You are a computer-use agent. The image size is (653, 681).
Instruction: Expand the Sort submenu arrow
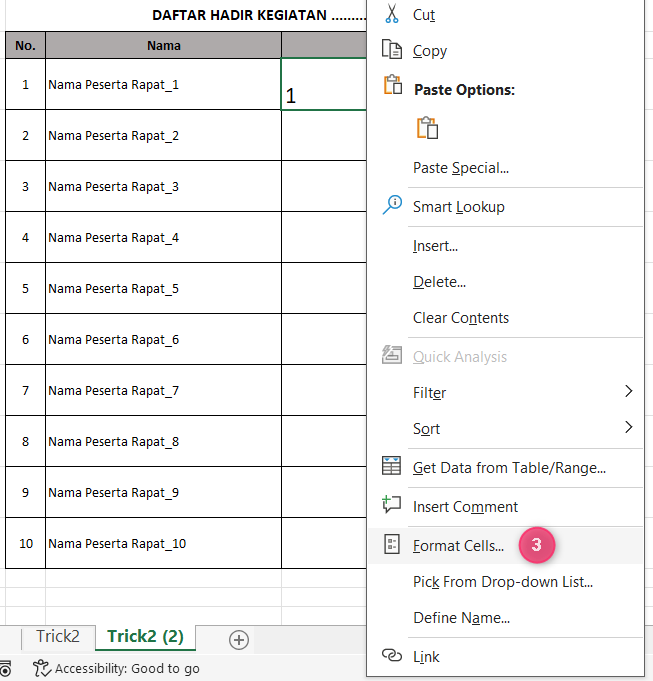(628, 428)
